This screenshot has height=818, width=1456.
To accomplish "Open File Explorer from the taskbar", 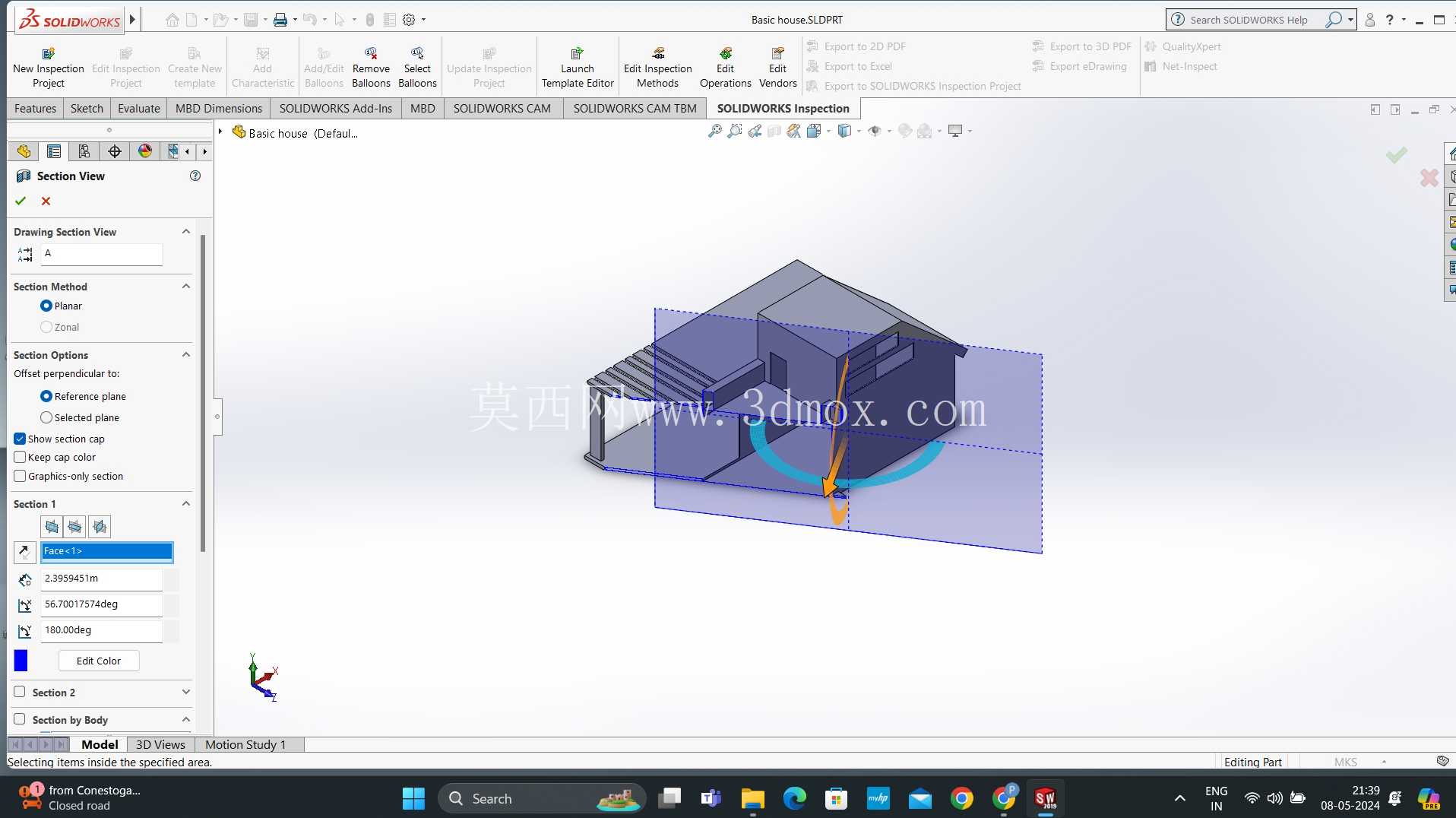I will coord(753,798).
